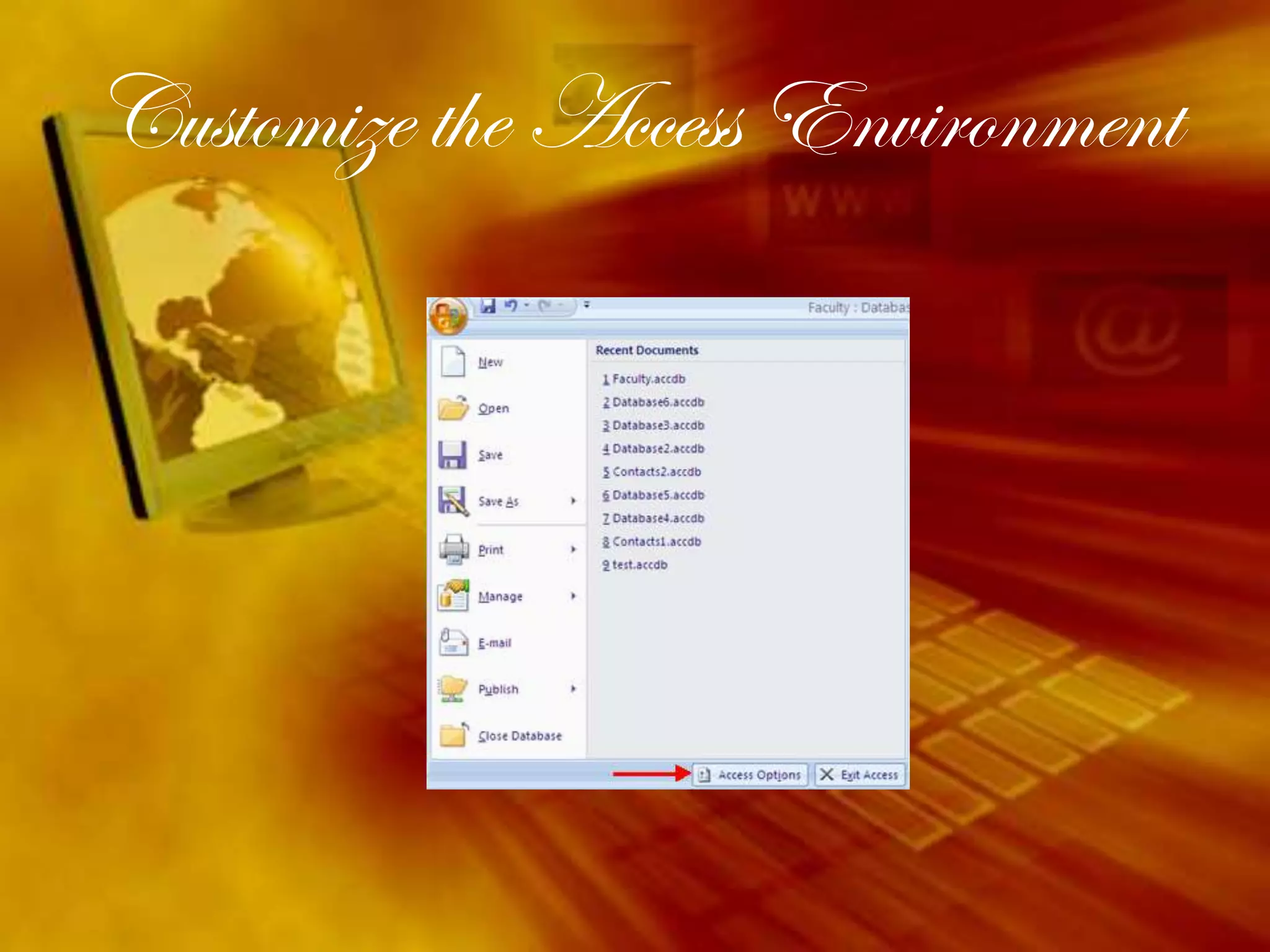Click the Save icon in Quick Access Toolbar
Screen dimensions: 1270x952
point(488,306)
